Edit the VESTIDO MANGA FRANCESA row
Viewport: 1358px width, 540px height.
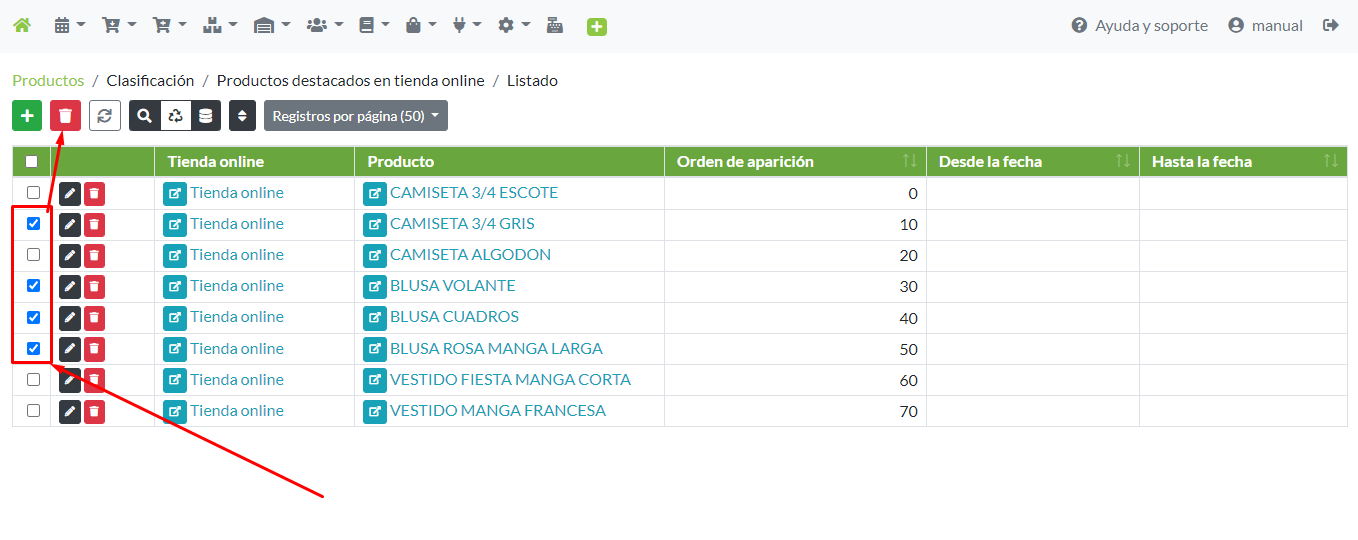(x=70, y=411)
